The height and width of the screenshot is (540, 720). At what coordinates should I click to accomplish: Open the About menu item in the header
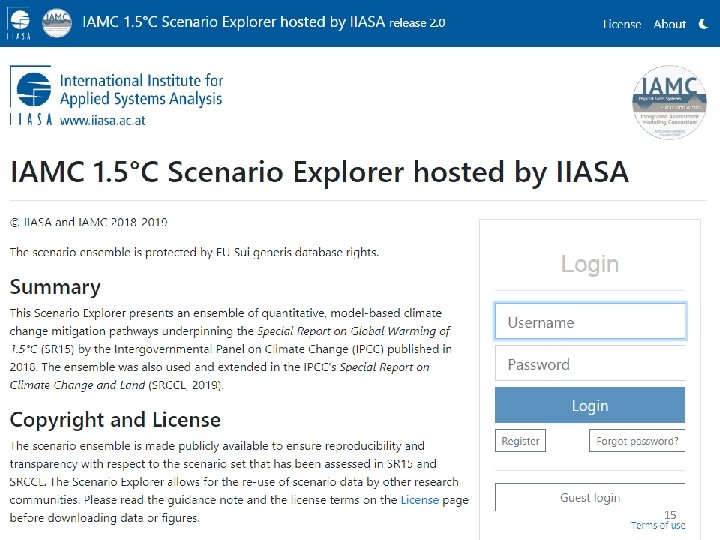click(669, 24)
